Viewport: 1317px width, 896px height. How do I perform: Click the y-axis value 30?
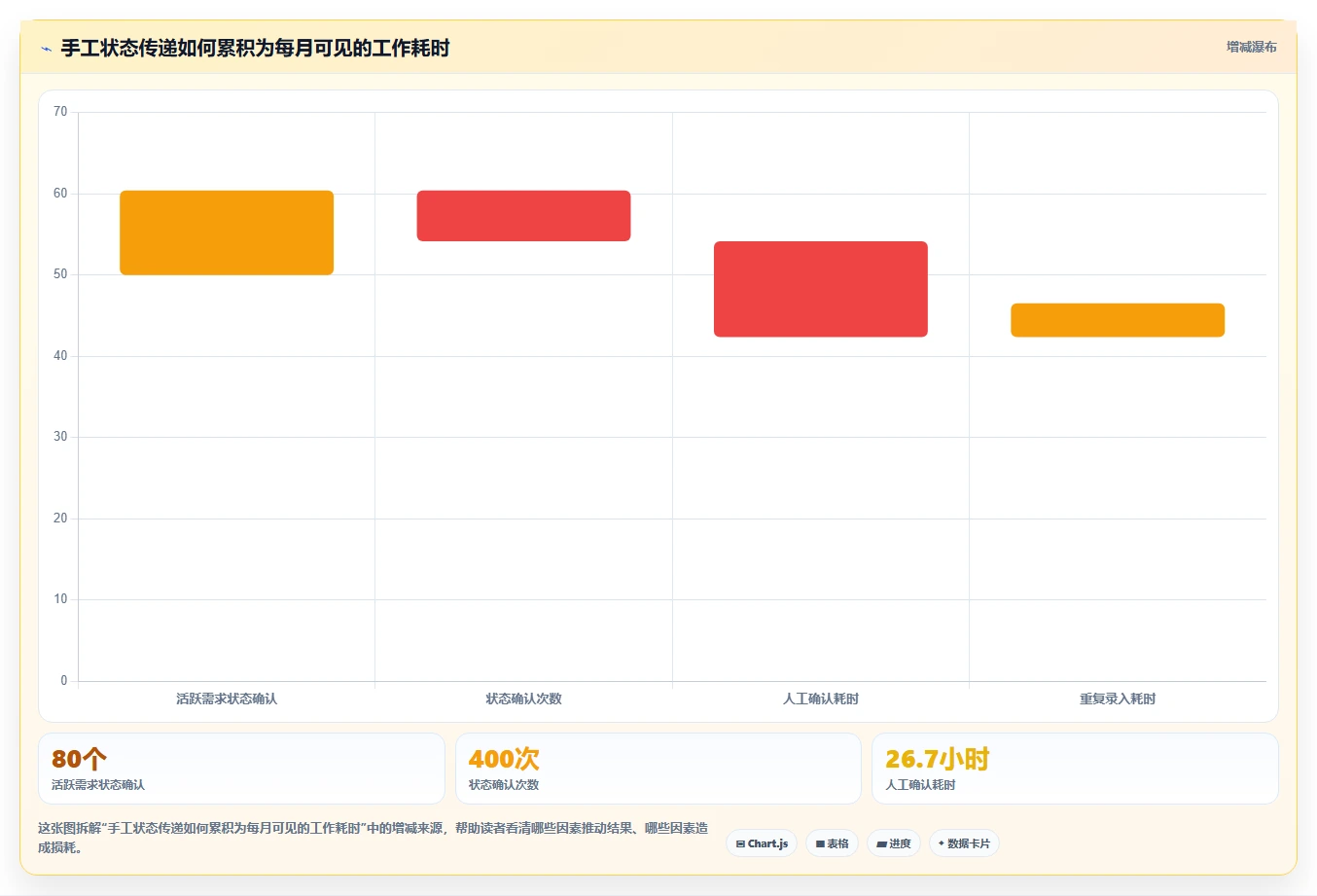pos(60,437)
